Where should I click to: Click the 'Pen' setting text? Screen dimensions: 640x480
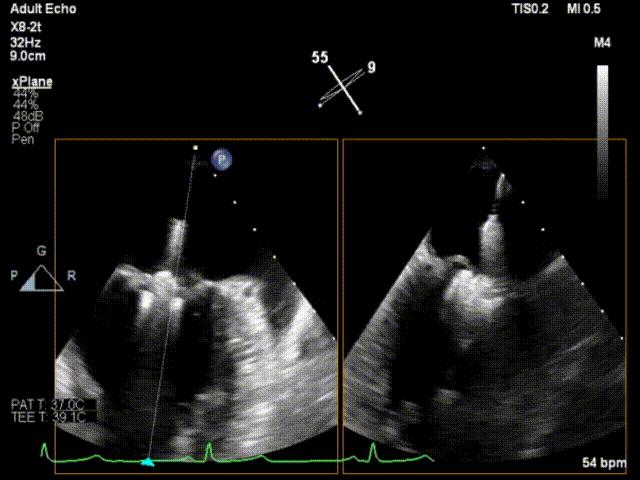point(23,139)
